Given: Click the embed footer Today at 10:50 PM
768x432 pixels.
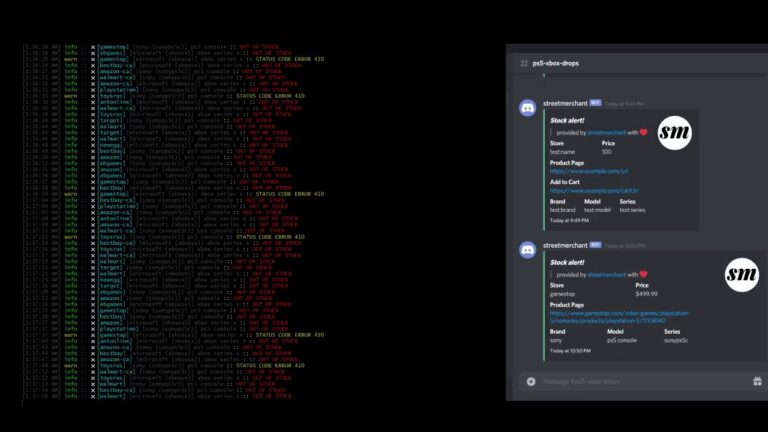Looking at the screenshot, I should tap(570, 351).
